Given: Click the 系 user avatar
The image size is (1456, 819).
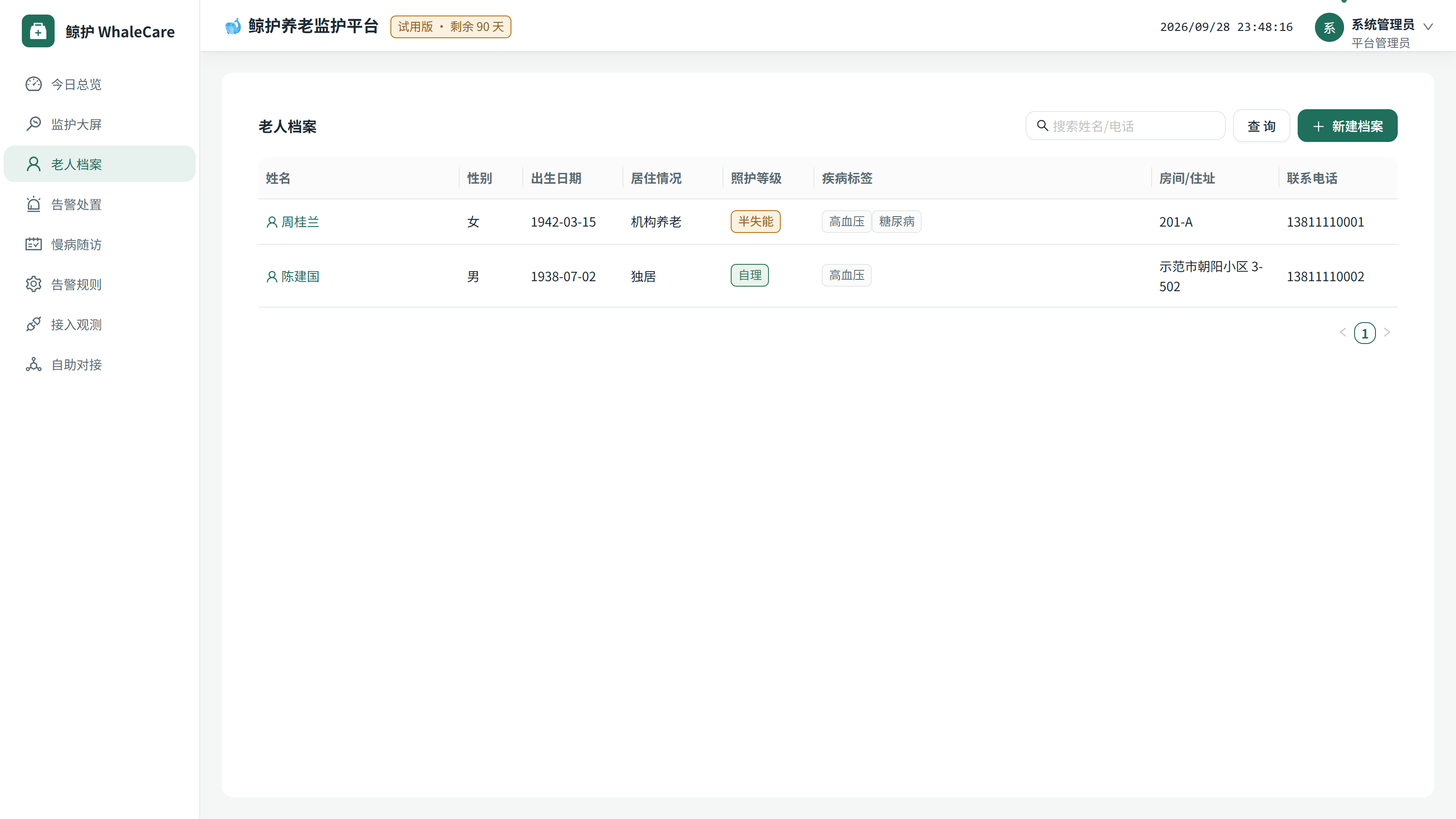Looking at the screenshot, I should click(1330, 27).
